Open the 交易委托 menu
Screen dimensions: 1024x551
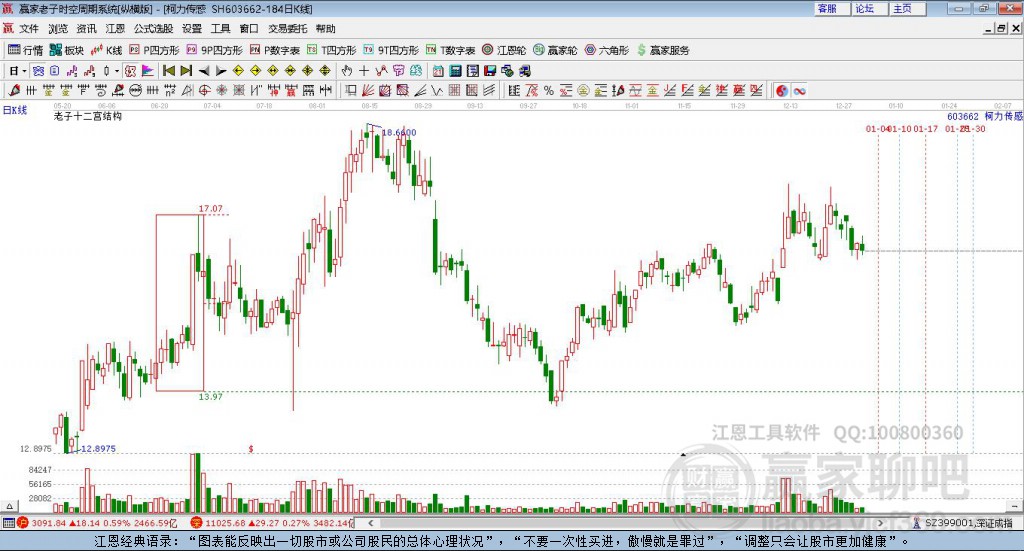(x=287, y=29)
